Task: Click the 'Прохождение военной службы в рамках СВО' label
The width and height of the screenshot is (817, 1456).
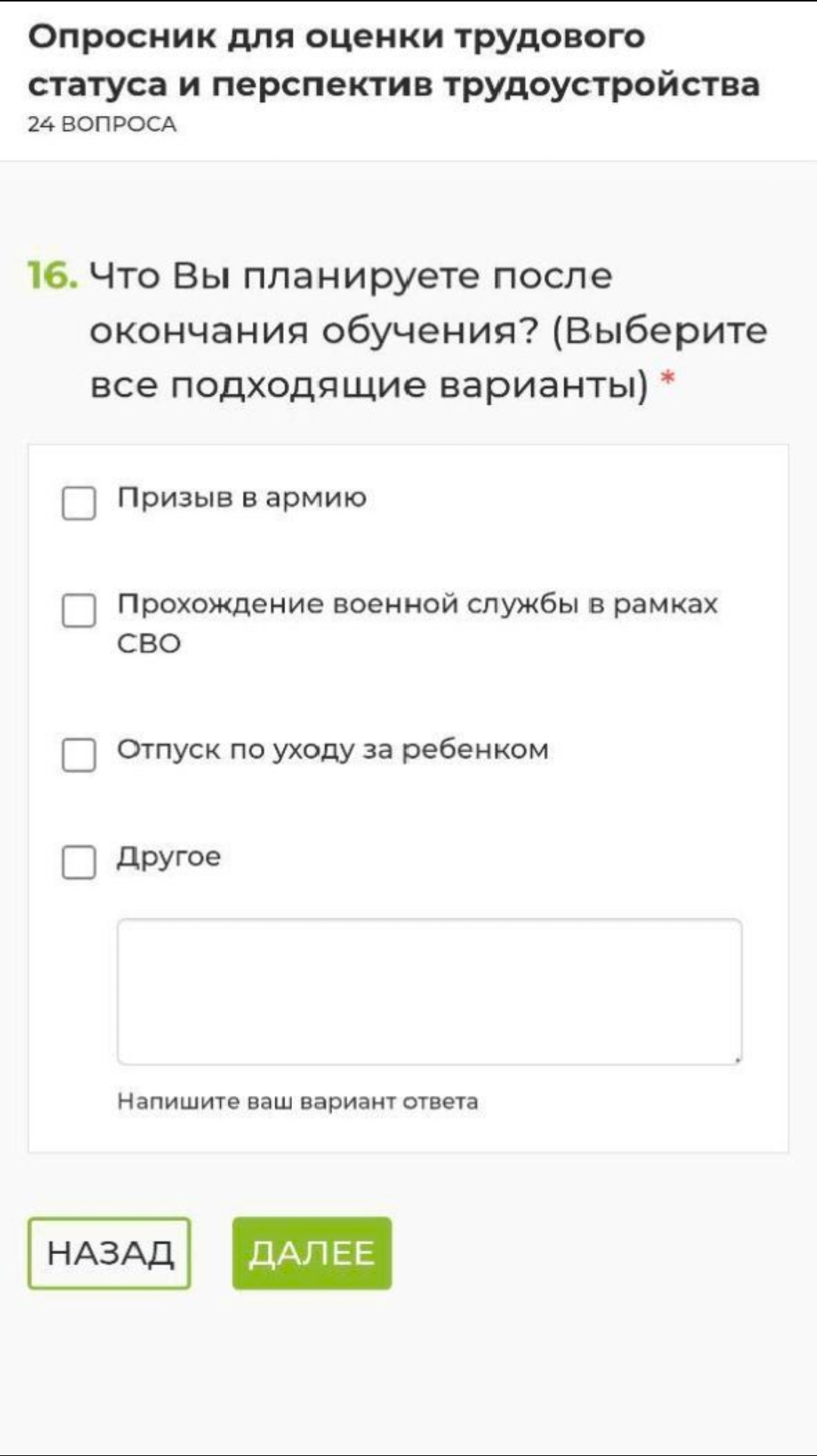Action: pos(416,622)
